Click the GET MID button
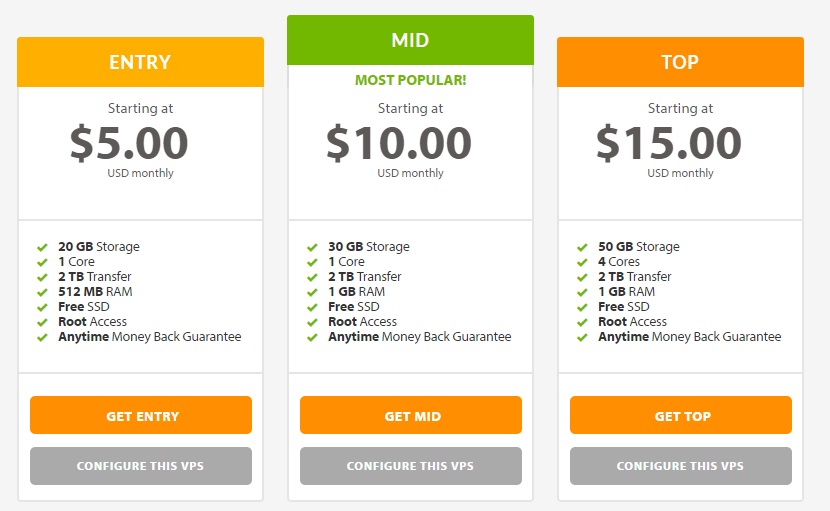This screenshot has height=511, width=830. [x=411, y=415]
